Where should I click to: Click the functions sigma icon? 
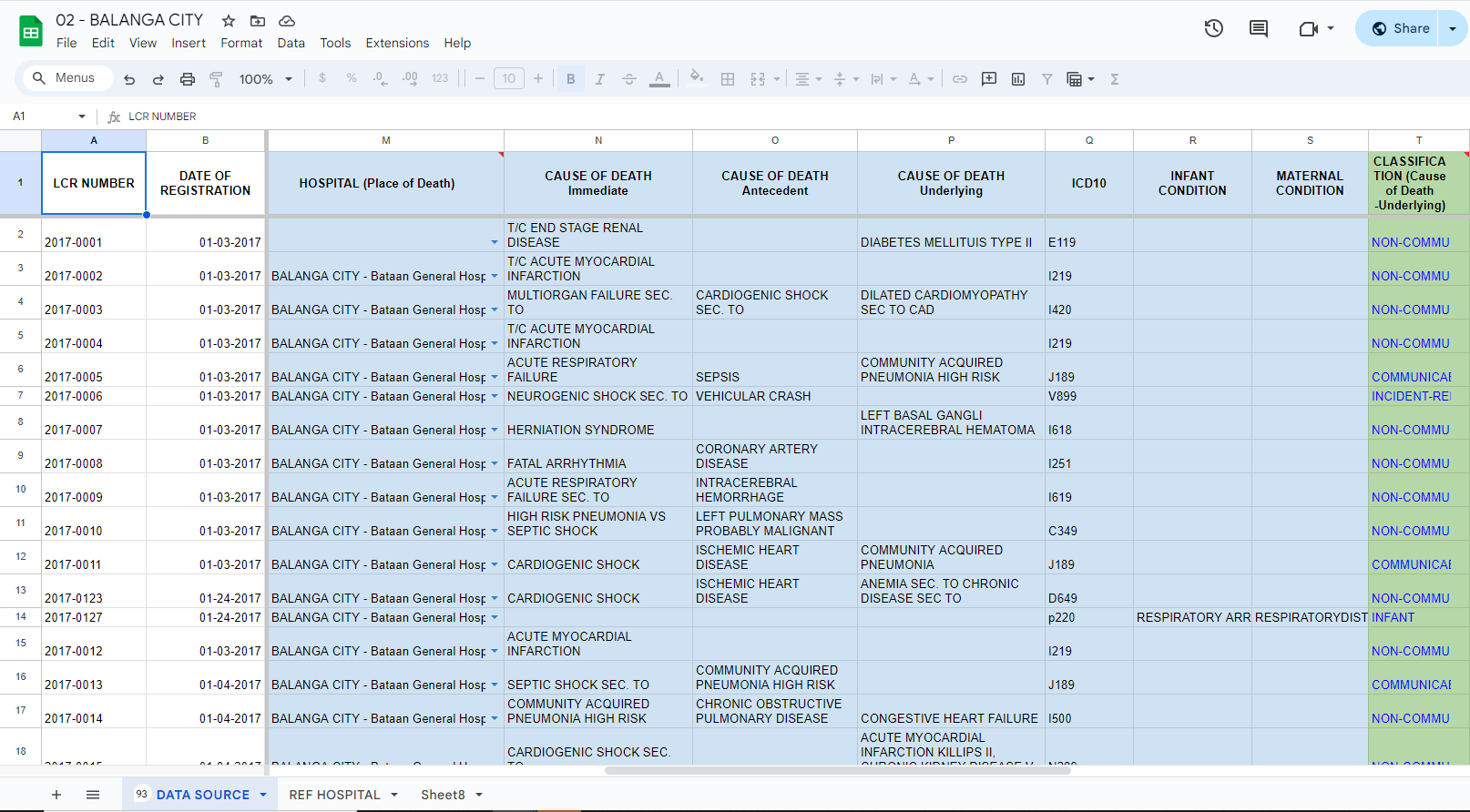click(1114, 79)
